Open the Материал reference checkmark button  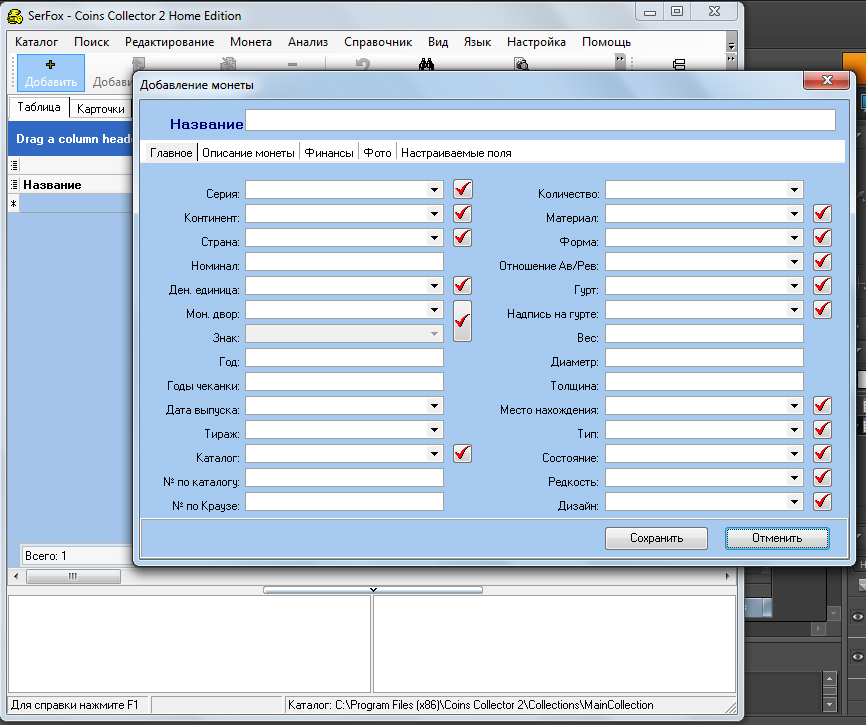(x=822, y=214)
